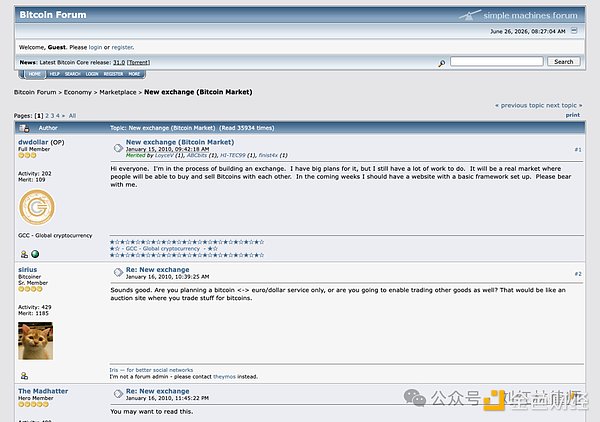Click dwdollar's GCC coin avatar
This screenshot has height=422, width=600.
[37, 207]
